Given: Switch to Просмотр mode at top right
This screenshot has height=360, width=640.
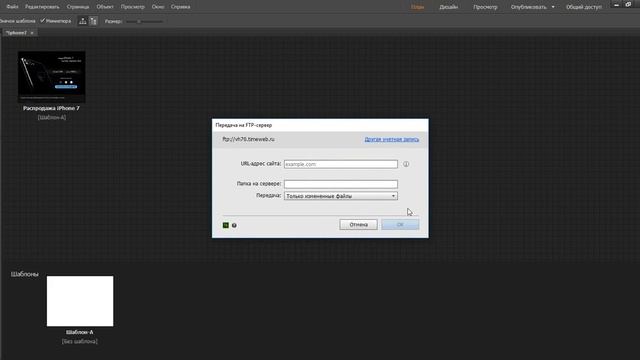Looking at the screenshot, I should point(485,7).
